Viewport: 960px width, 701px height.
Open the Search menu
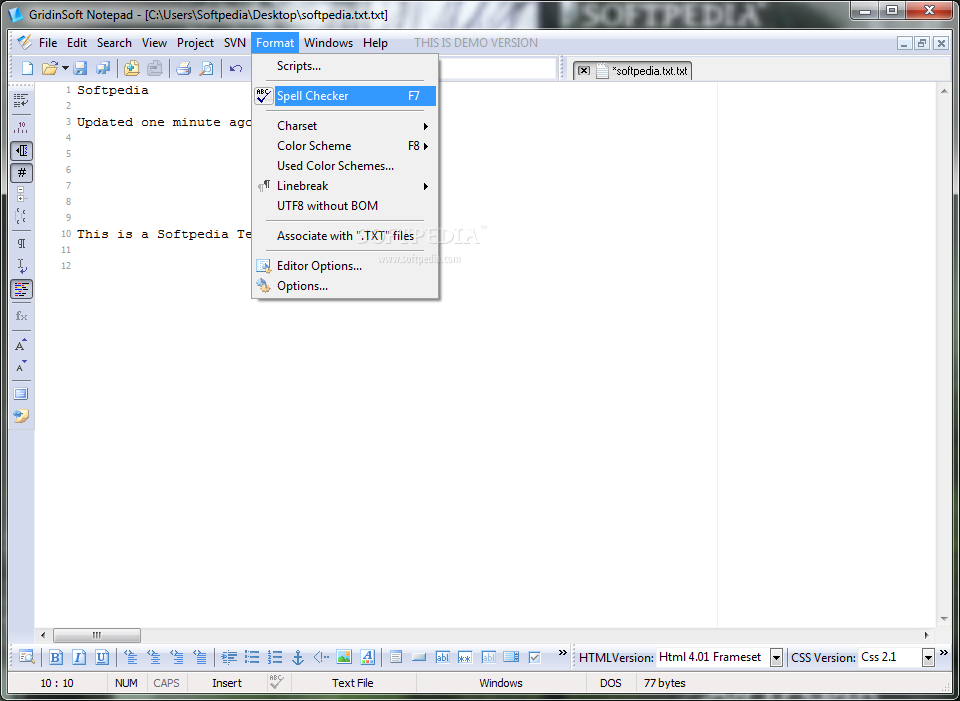114,43
